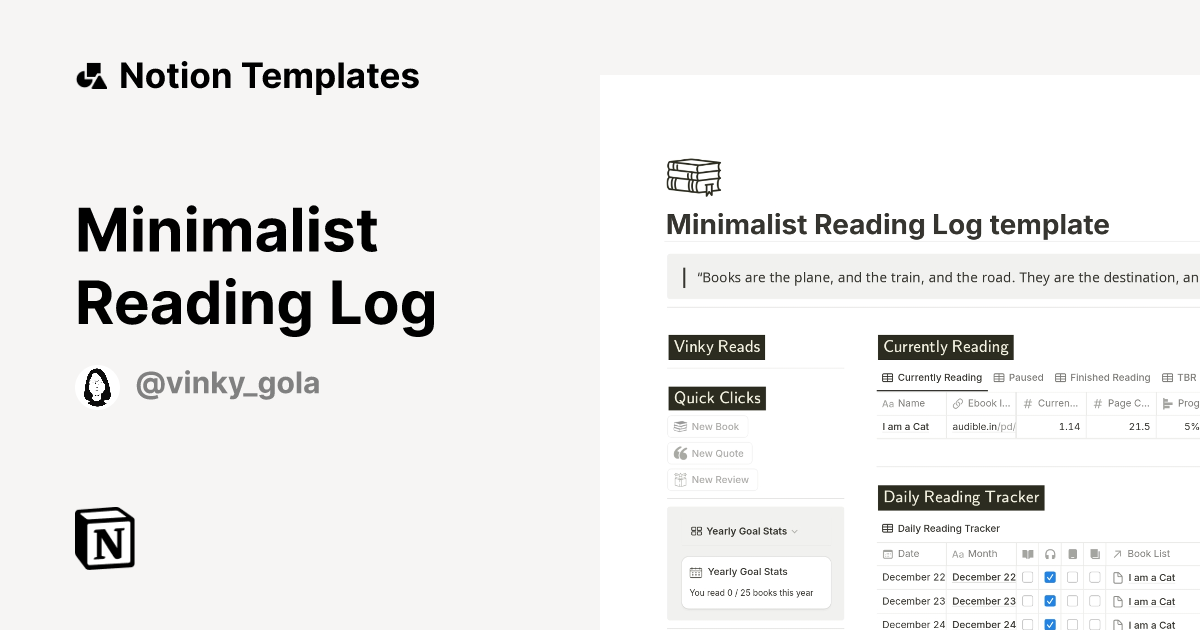Check the open book checkbox for December 22
Image resolution: width=1200 pixels, height=630 pixels.
[1027, 577]
